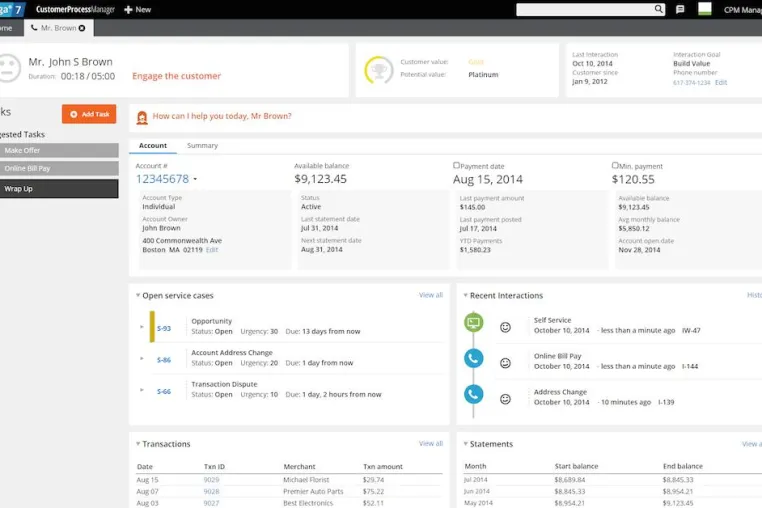Open transaction 9029 link
Image resolution: width=762 pixels, height=508 pixels.
[211, 480]
